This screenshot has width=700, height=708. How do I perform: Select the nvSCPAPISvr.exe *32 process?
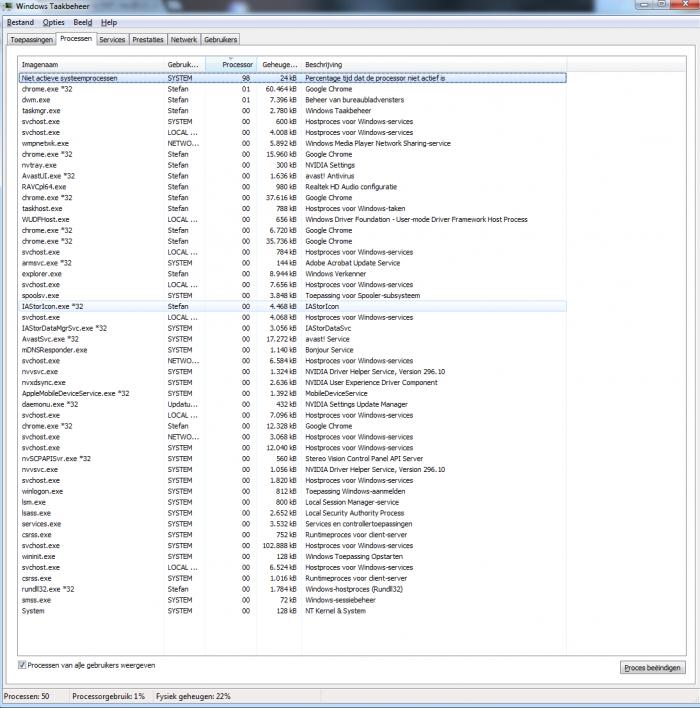[293, 458]
